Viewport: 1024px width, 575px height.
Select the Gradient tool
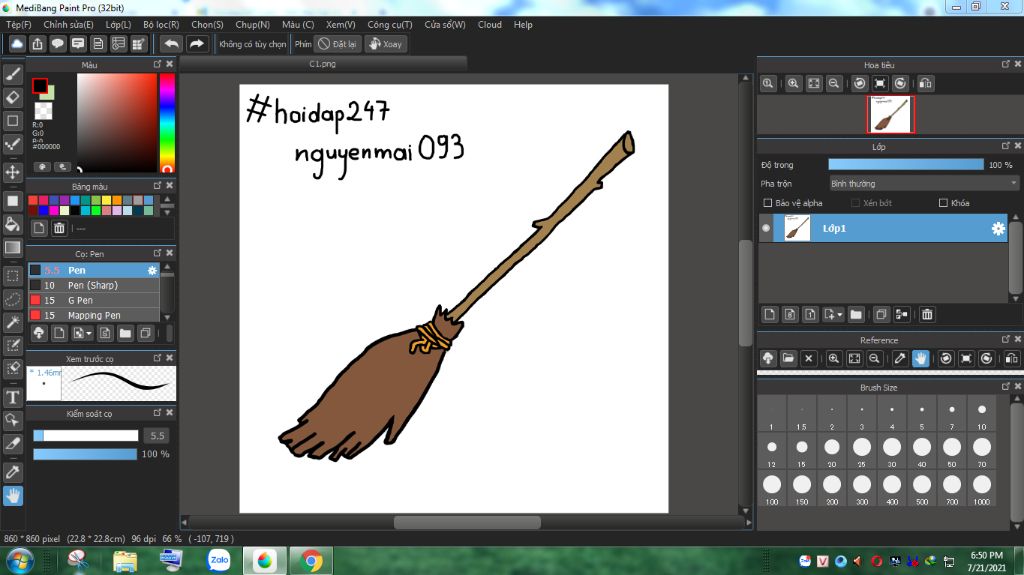coord(12,248)
